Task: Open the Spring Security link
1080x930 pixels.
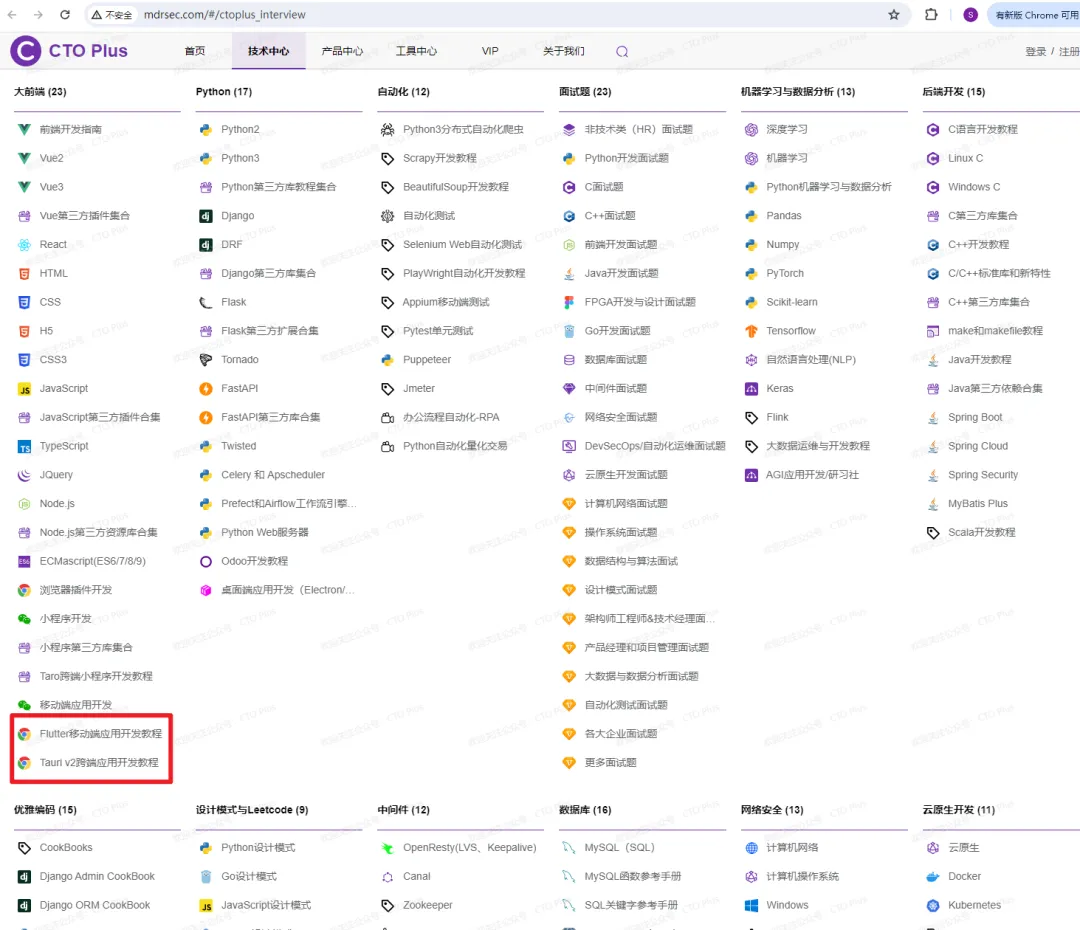Action: coord(983,475)
